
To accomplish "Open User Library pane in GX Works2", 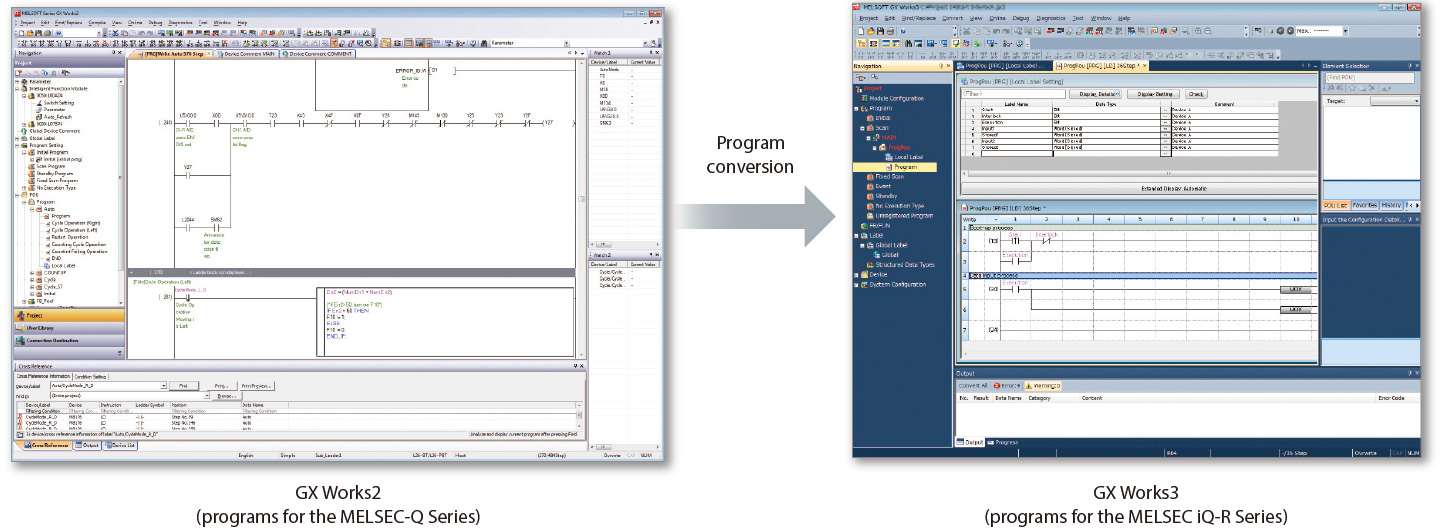I will [40, 327].
